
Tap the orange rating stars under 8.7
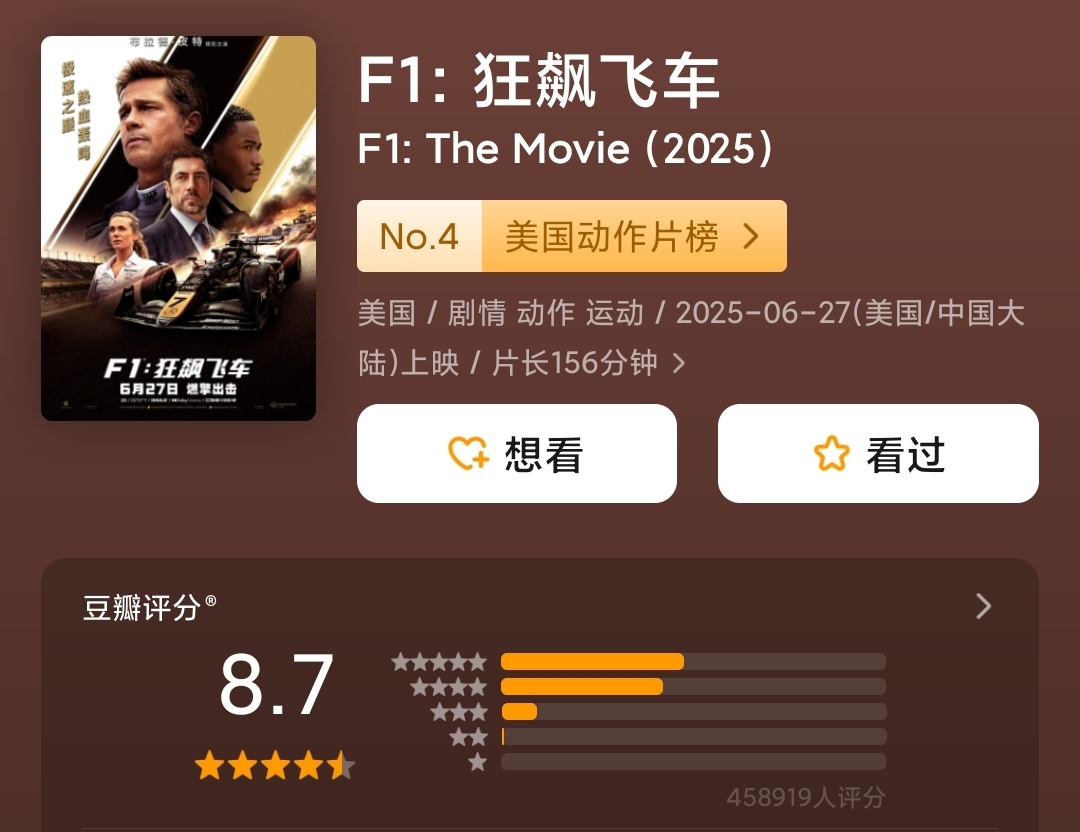pos(275,766)
